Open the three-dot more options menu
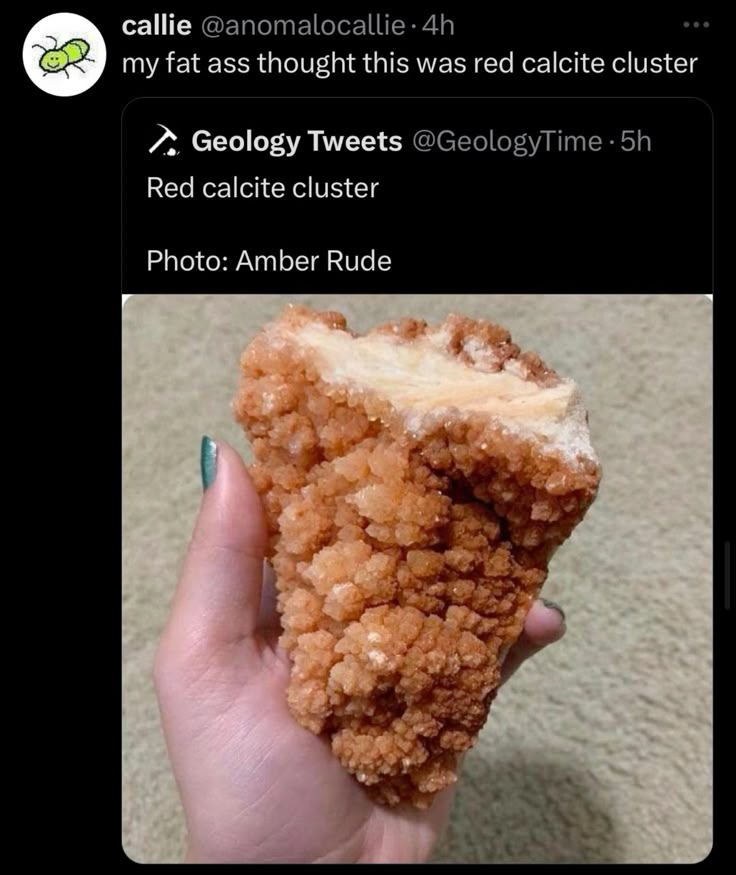Image resolution: width=736 pixels, height=875 pixels. tap(696, 23)
